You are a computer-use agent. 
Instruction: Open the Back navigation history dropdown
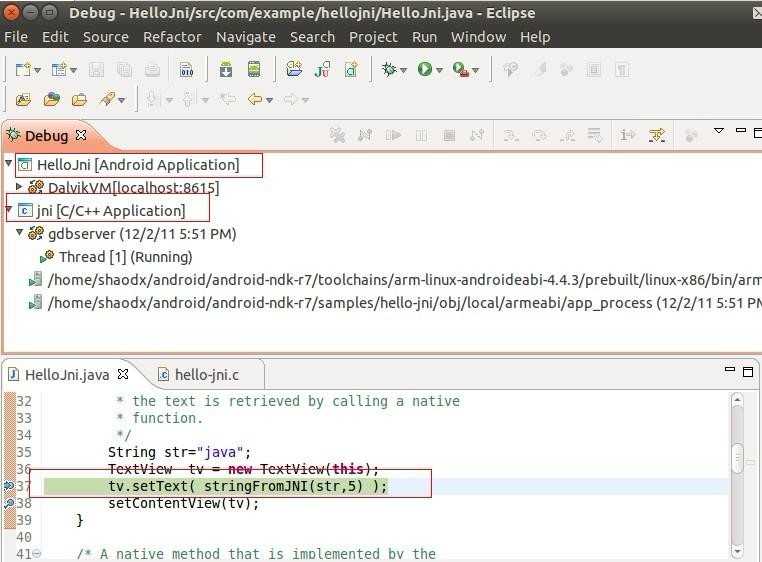(269, 101)
